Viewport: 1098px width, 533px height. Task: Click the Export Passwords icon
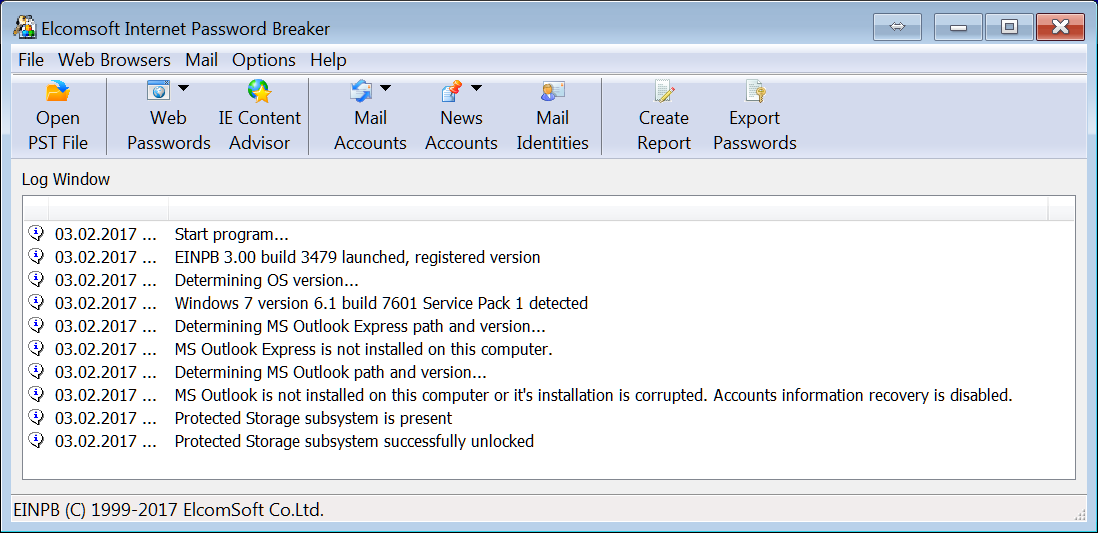pos(754,93)
